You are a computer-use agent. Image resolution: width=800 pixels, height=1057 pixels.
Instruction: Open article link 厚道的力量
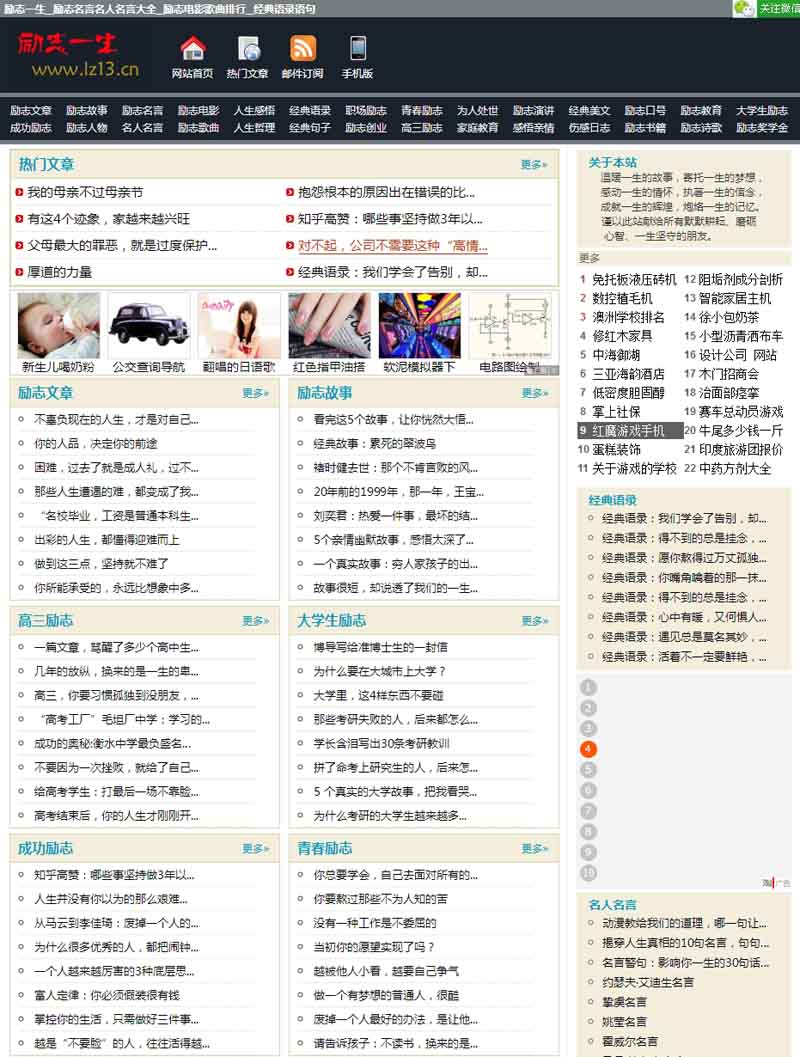click(59, 272)
